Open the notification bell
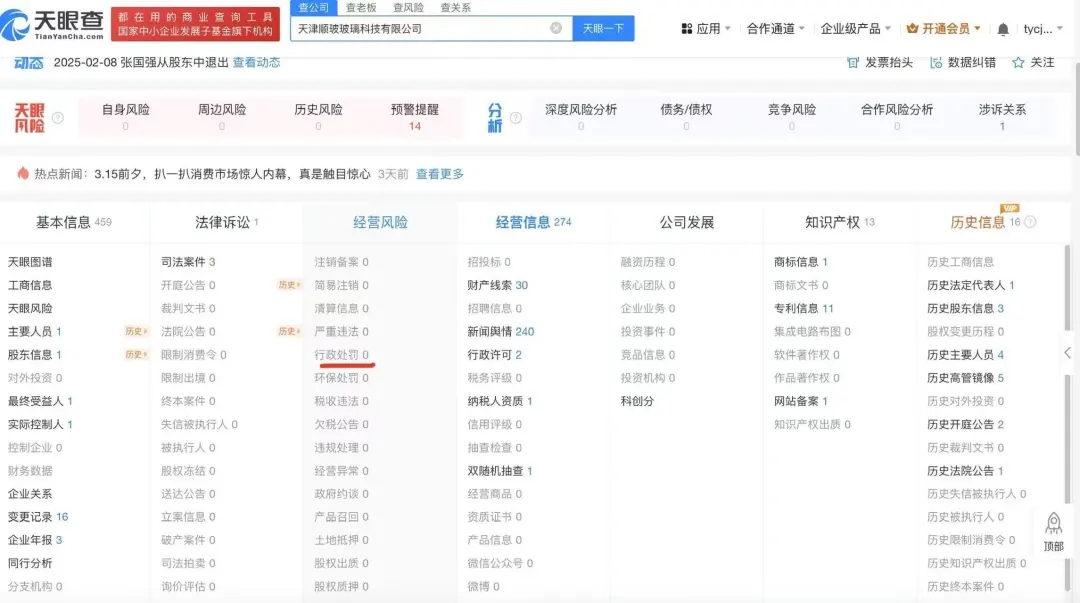Viewport: 1080px width, 603px height. click(1003, 29)
